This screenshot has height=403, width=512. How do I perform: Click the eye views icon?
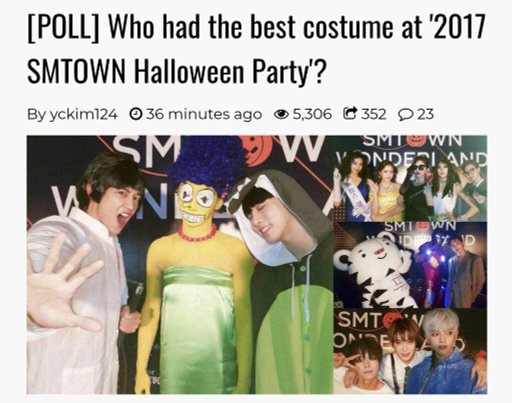[x=281, y=114]
